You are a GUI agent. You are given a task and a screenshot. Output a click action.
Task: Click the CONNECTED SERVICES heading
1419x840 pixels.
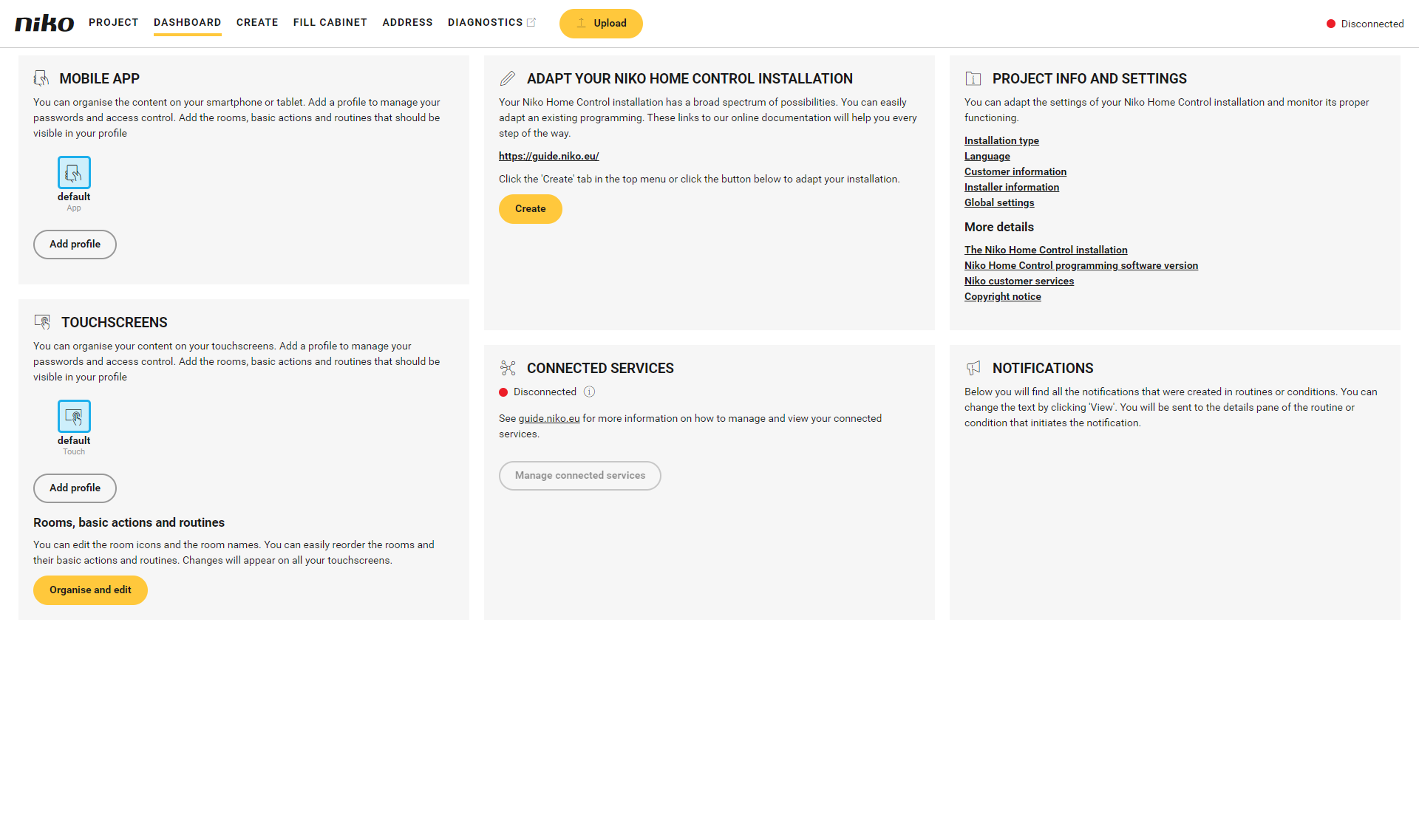pyautogui.click(x=600, y=368)
